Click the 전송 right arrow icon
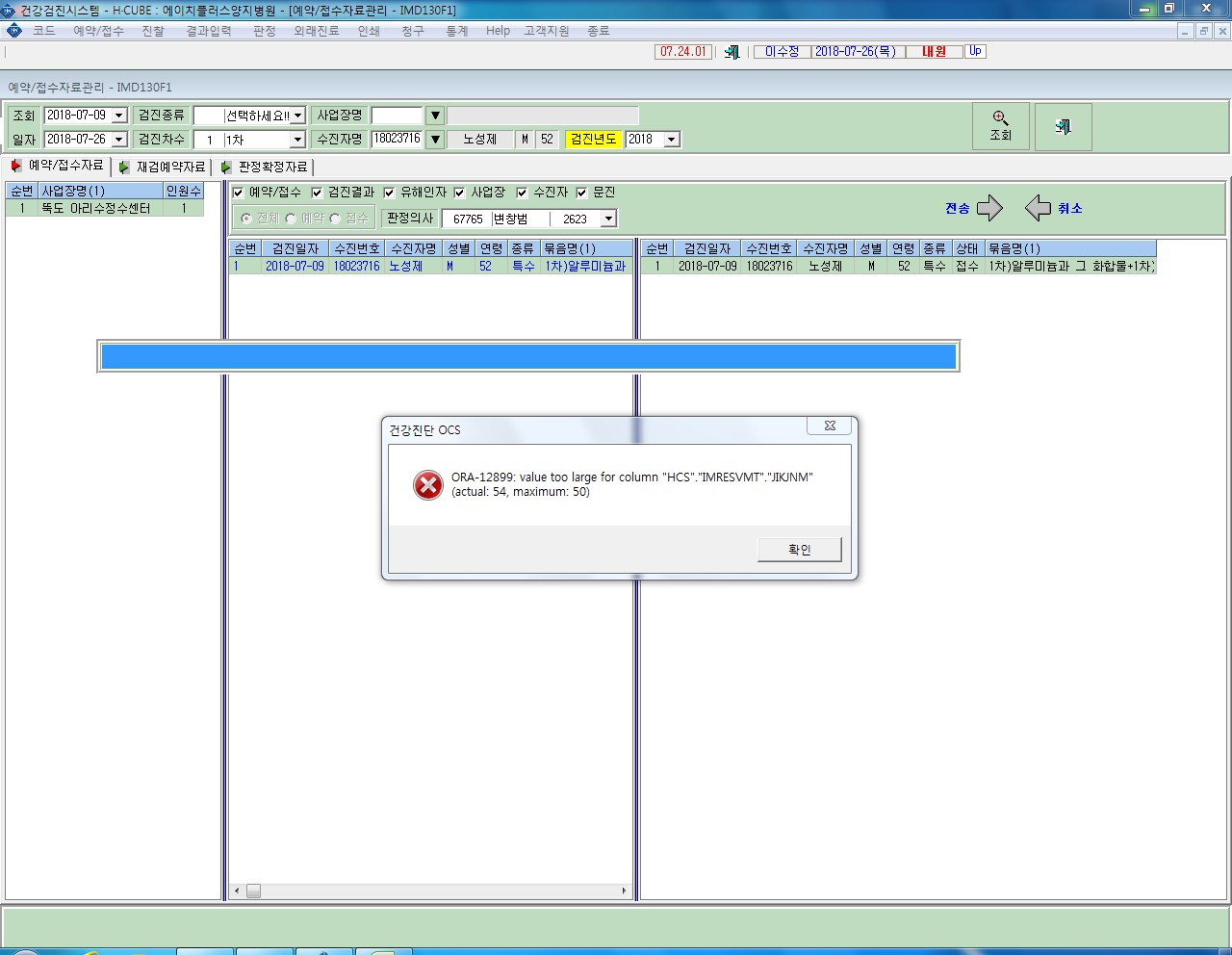This screenshot has height=955, width=1232. click(989, 208)
